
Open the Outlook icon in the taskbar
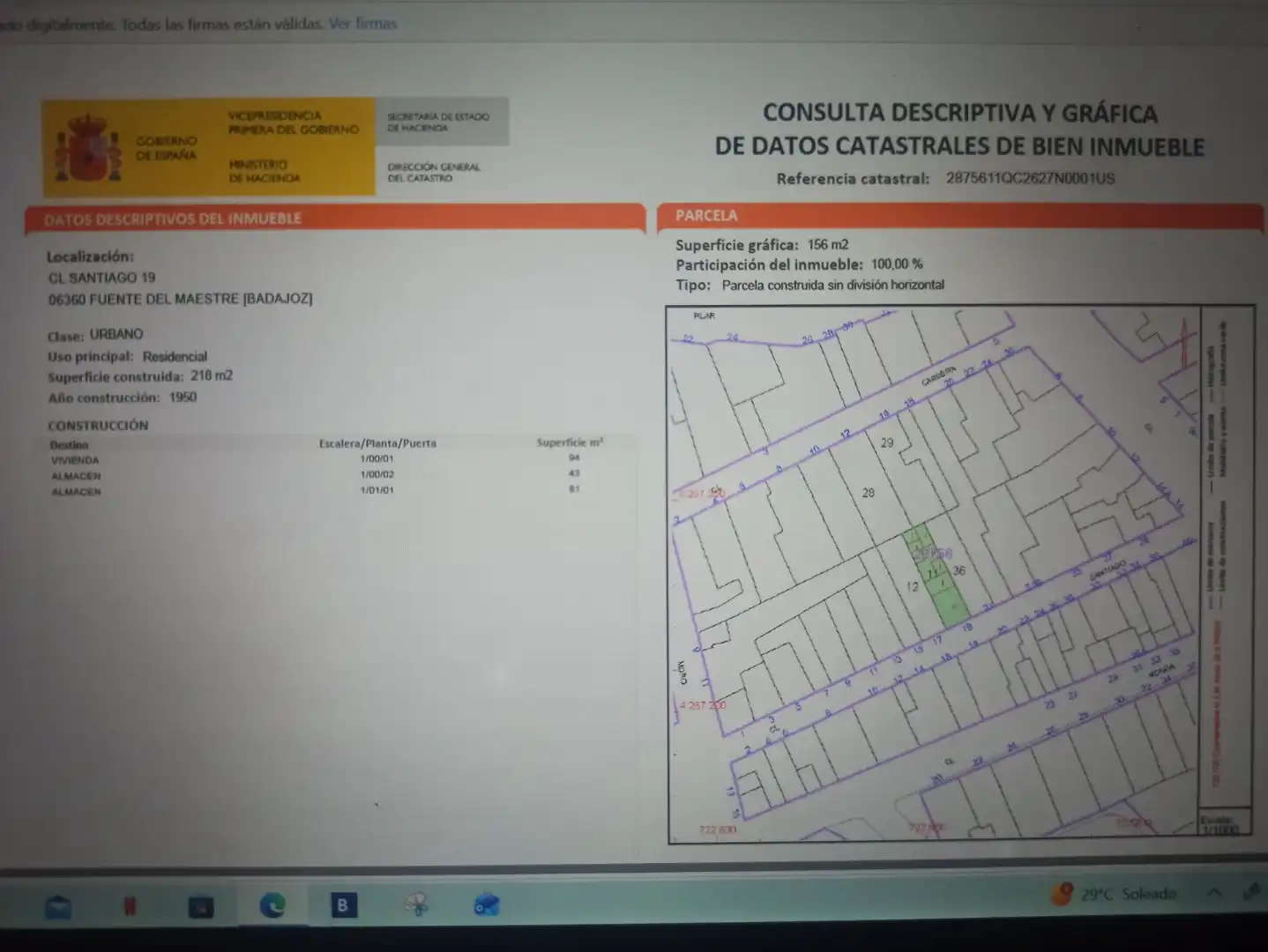point(486,905)
